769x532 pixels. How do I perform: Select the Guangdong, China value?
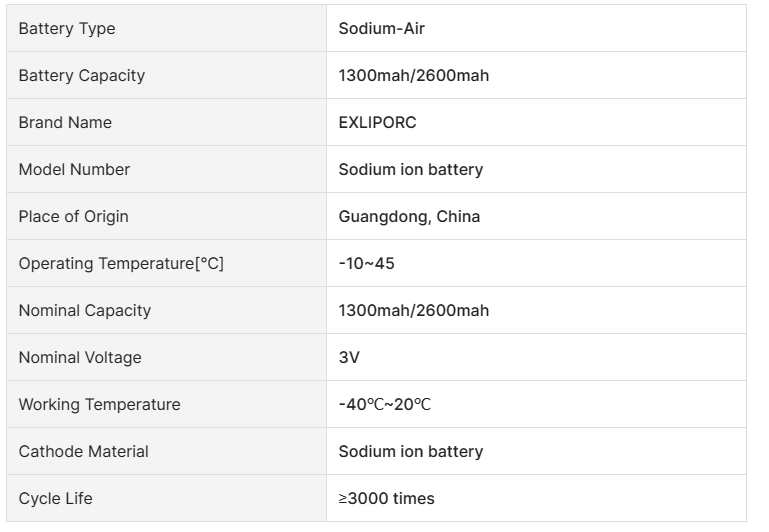click(x=409, y=217)
